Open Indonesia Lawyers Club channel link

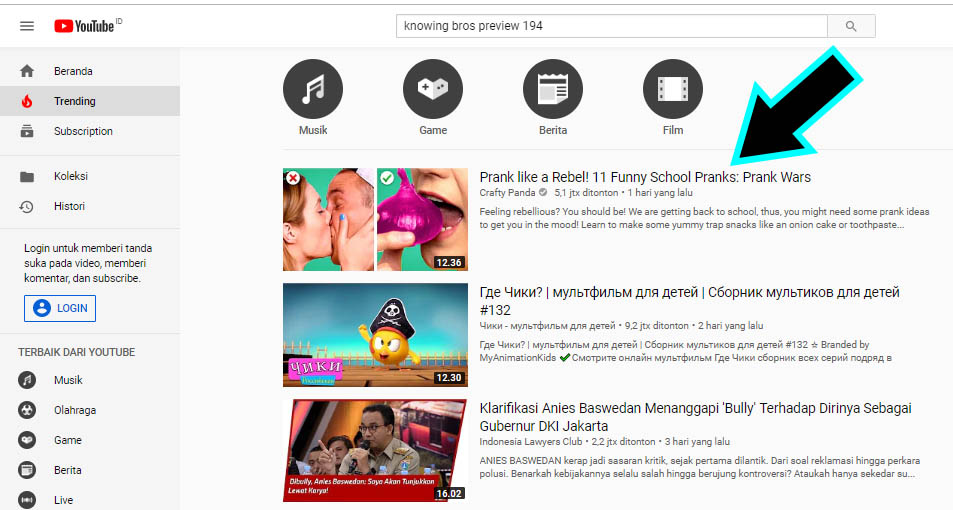tap(531, 442)
